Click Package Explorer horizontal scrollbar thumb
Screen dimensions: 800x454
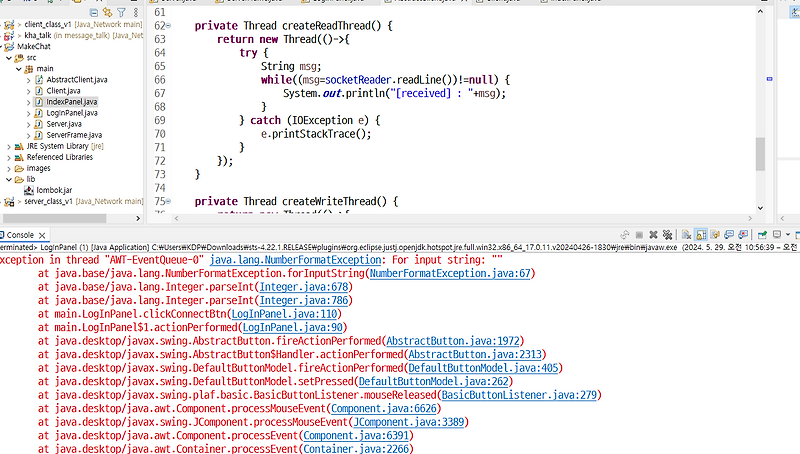53,218
